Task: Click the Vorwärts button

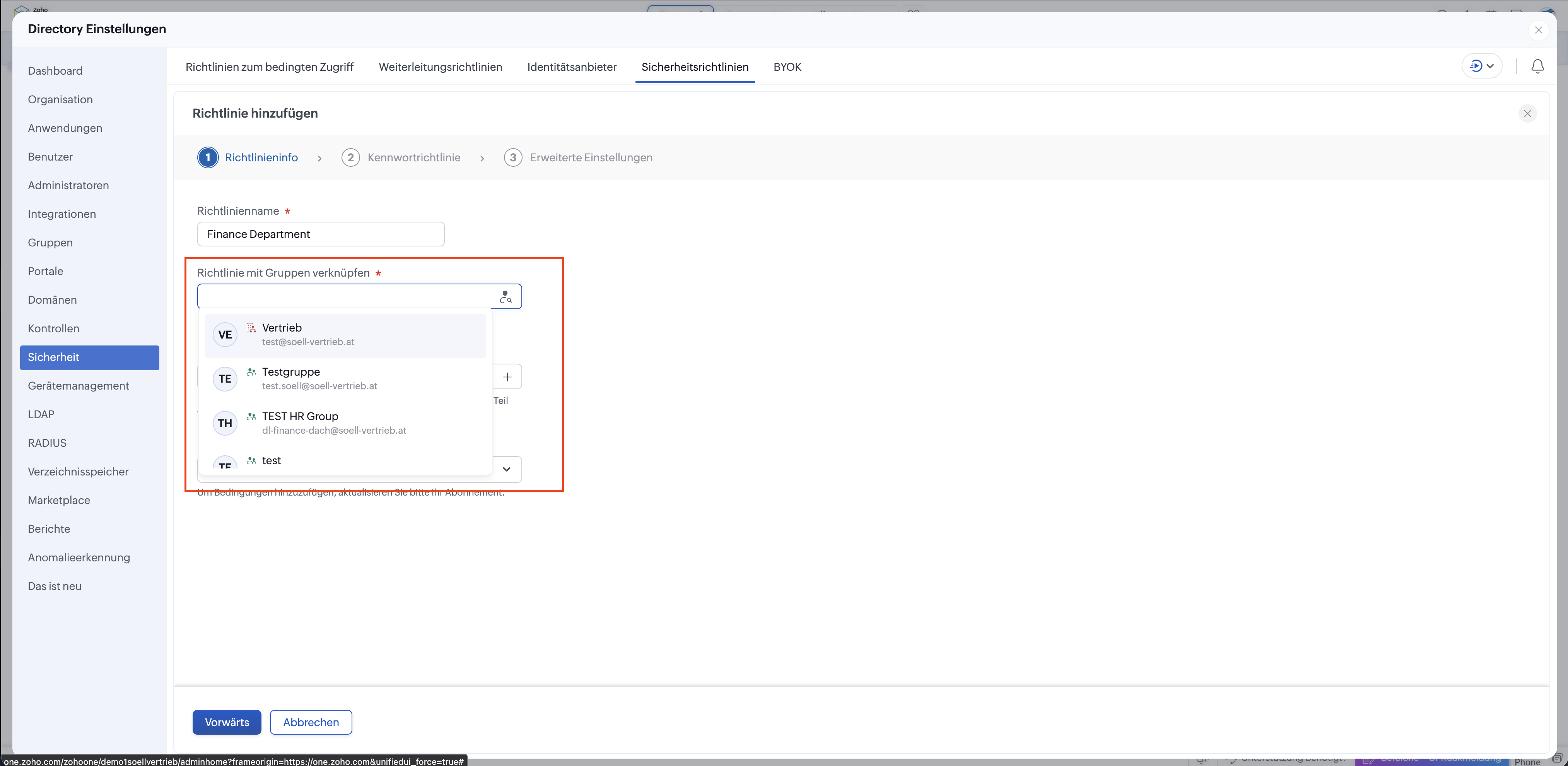Action: tap(226, 722)
